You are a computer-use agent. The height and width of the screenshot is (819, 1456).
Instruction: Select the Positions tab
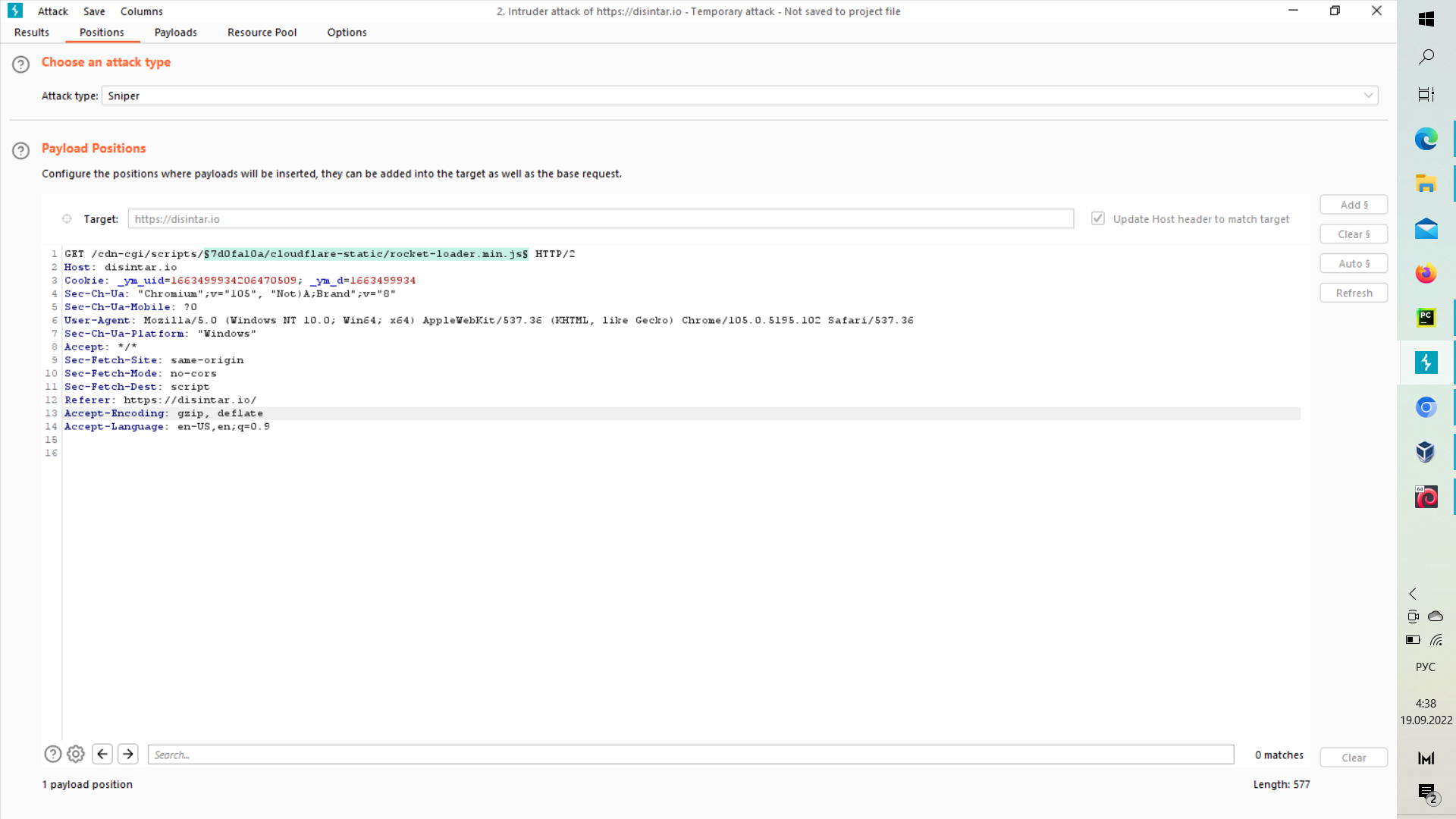coord(102,33)
